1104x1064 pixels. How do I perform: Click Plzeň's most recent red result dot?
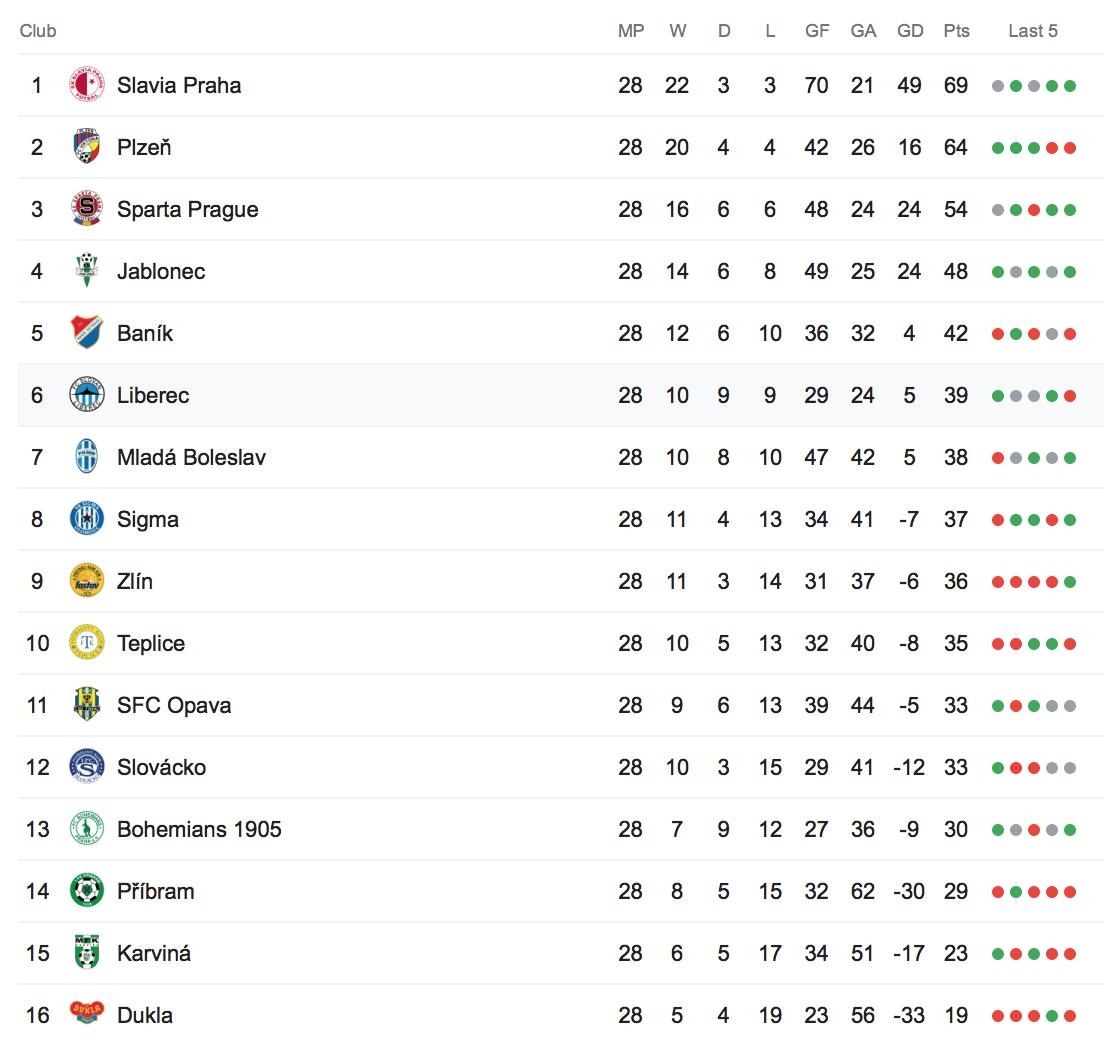point(1070,148)
